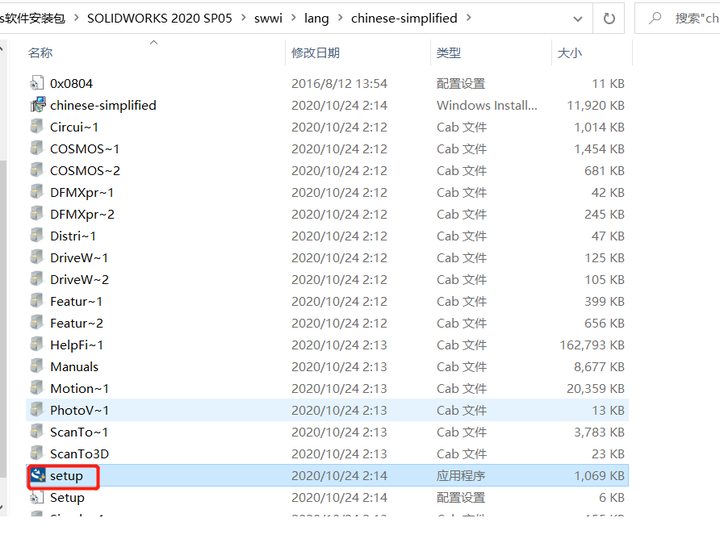Select the COSMOS~1 cab file icon
The image size is (720, 539).
click(x=37, y=148)
